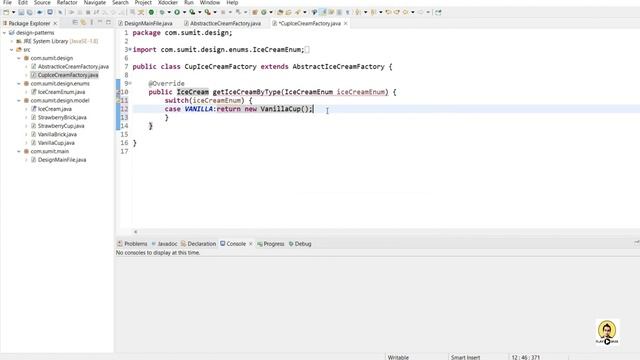Collapse the com.sumit.design.model package
Viewport: 640px width, 360px height.
pyautogui.click(x=19, y=100)
